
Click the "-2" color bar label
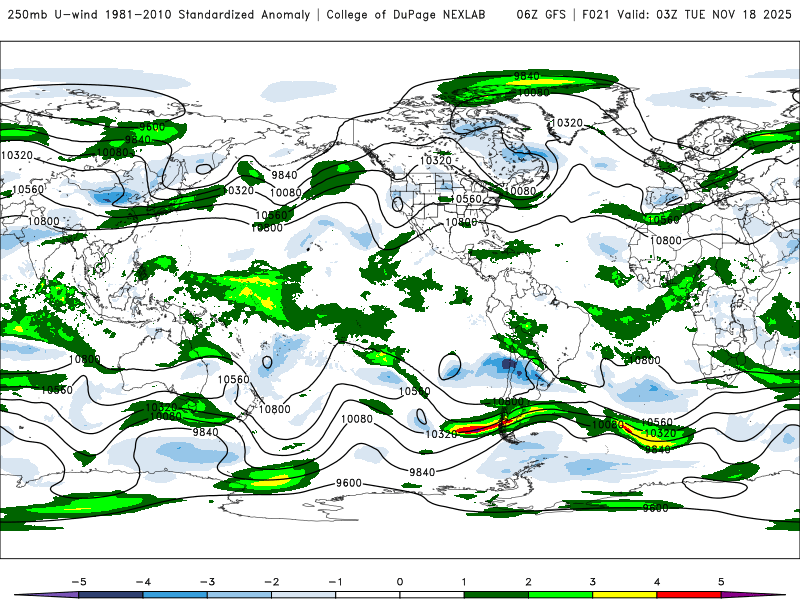pyautogui.click(x=271, y=582)
